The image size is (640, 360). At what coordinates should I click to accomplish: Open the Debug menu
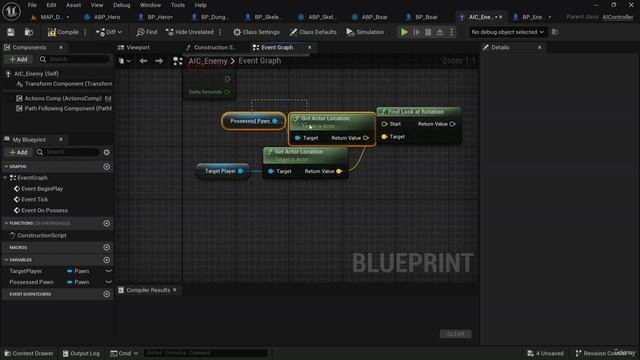(121, 5)
